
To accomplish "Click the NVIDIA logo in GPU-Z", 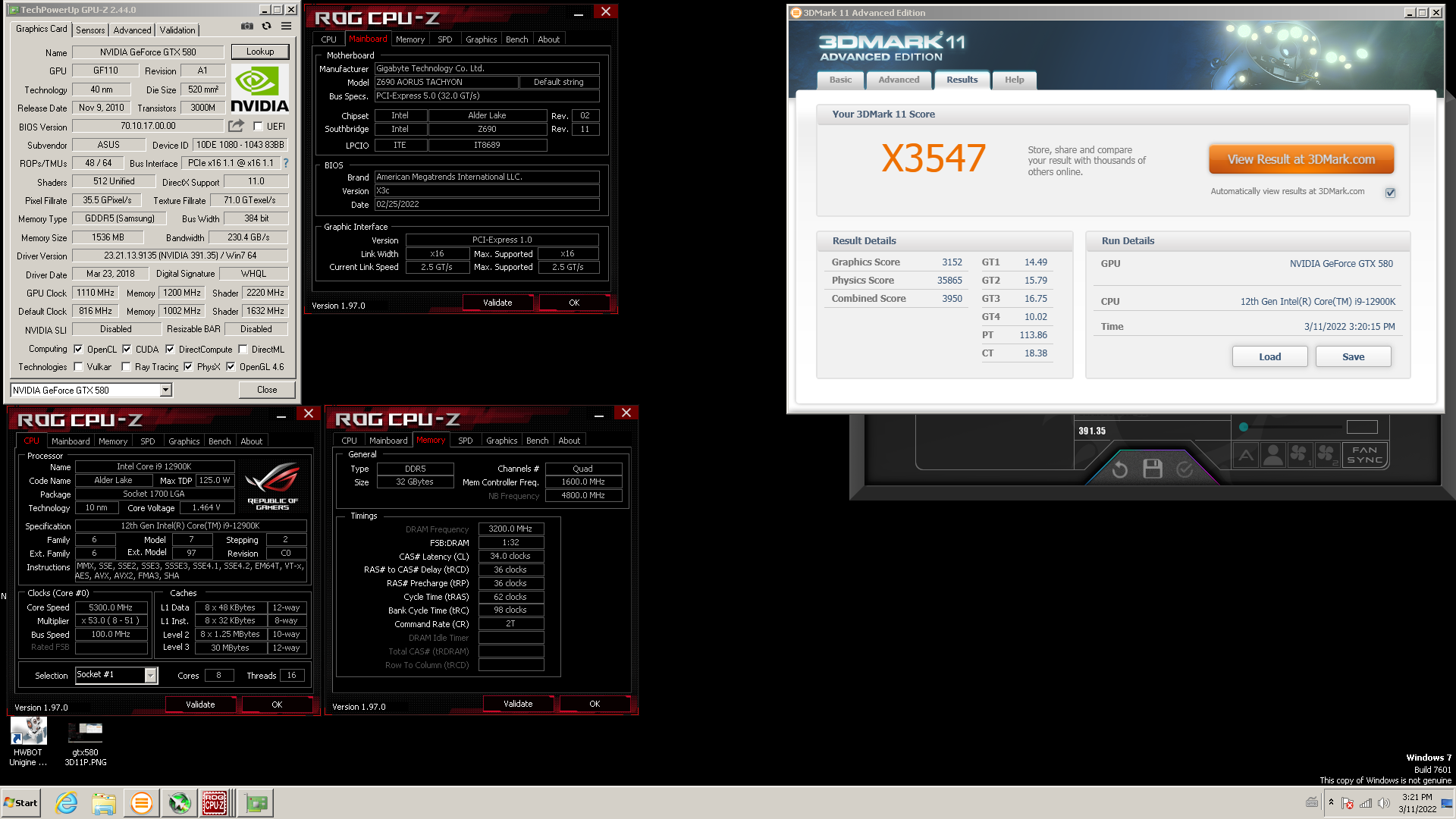I will 259,89.
